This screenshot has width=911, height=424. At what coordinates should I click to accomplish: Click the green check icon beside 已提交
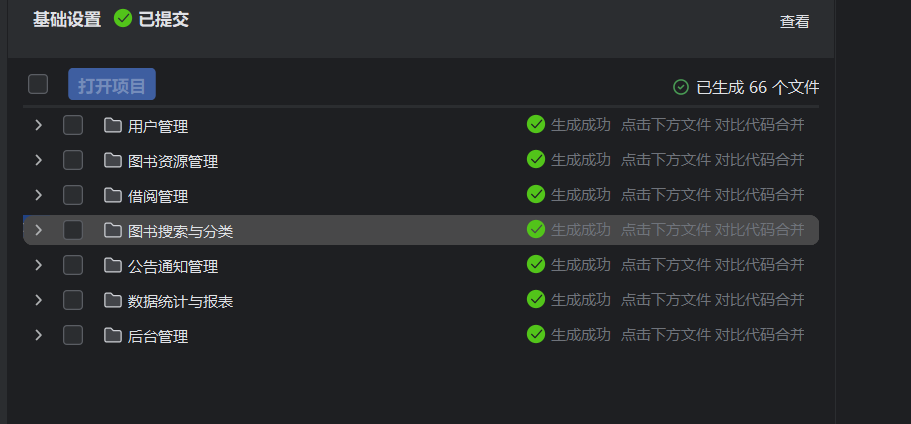(x=123, y=19)
